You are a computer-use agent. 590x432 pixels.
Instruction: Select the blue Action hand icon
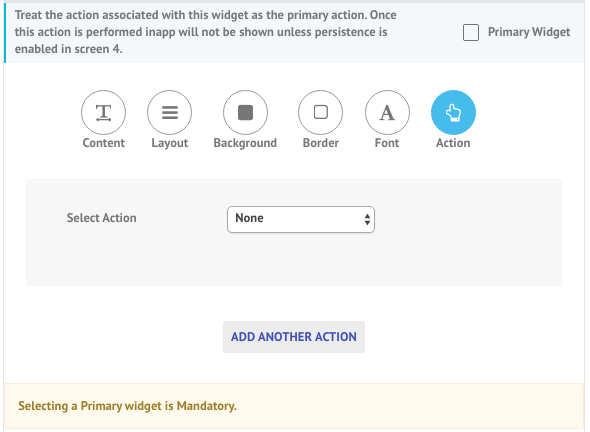tap(453, 112)
